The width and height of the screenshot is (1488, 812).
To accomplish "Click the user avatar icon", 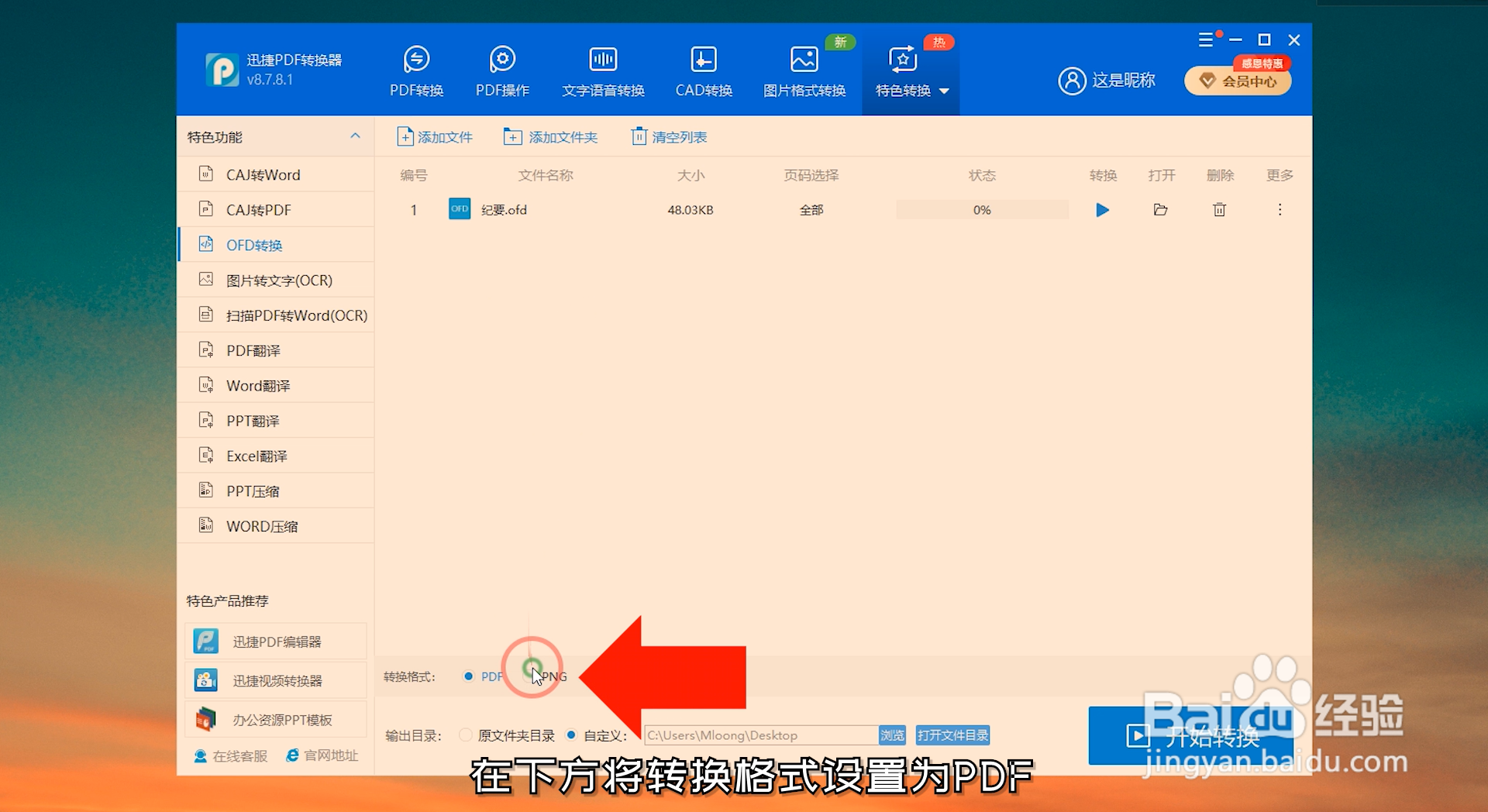I will click(1072, 81).
